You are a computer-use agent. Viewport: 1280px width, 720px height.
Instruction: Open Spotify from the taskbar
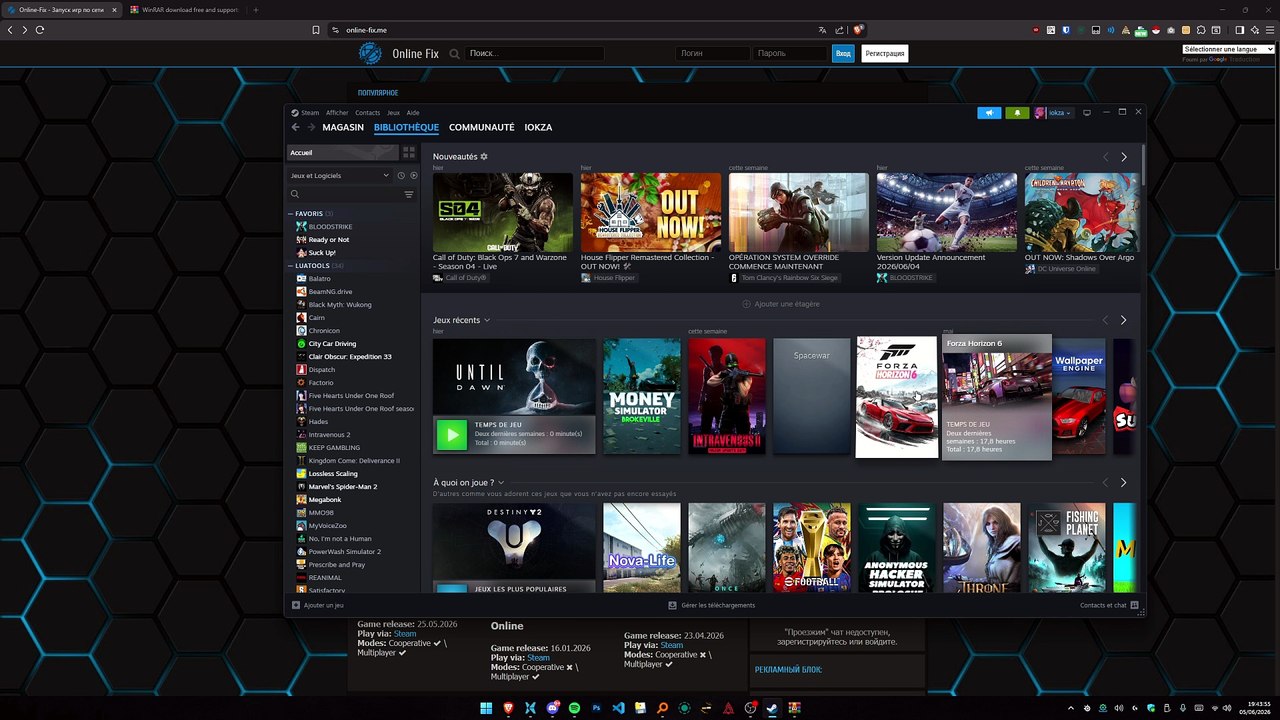[574, 708]
